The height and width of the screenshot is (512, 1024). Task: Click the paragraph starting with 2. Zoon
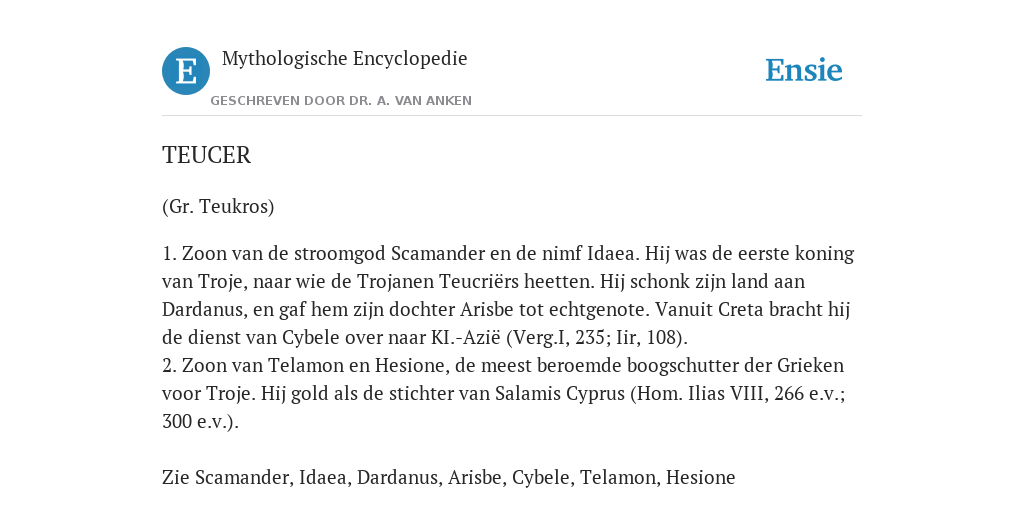point(504,393)
